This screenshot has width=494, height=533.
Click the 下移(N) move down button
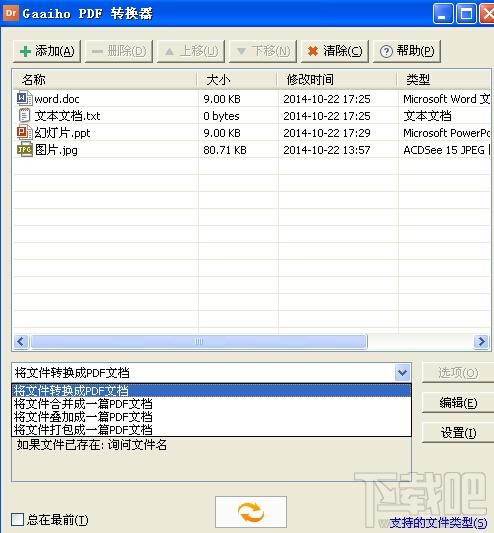tap(263, 51)
